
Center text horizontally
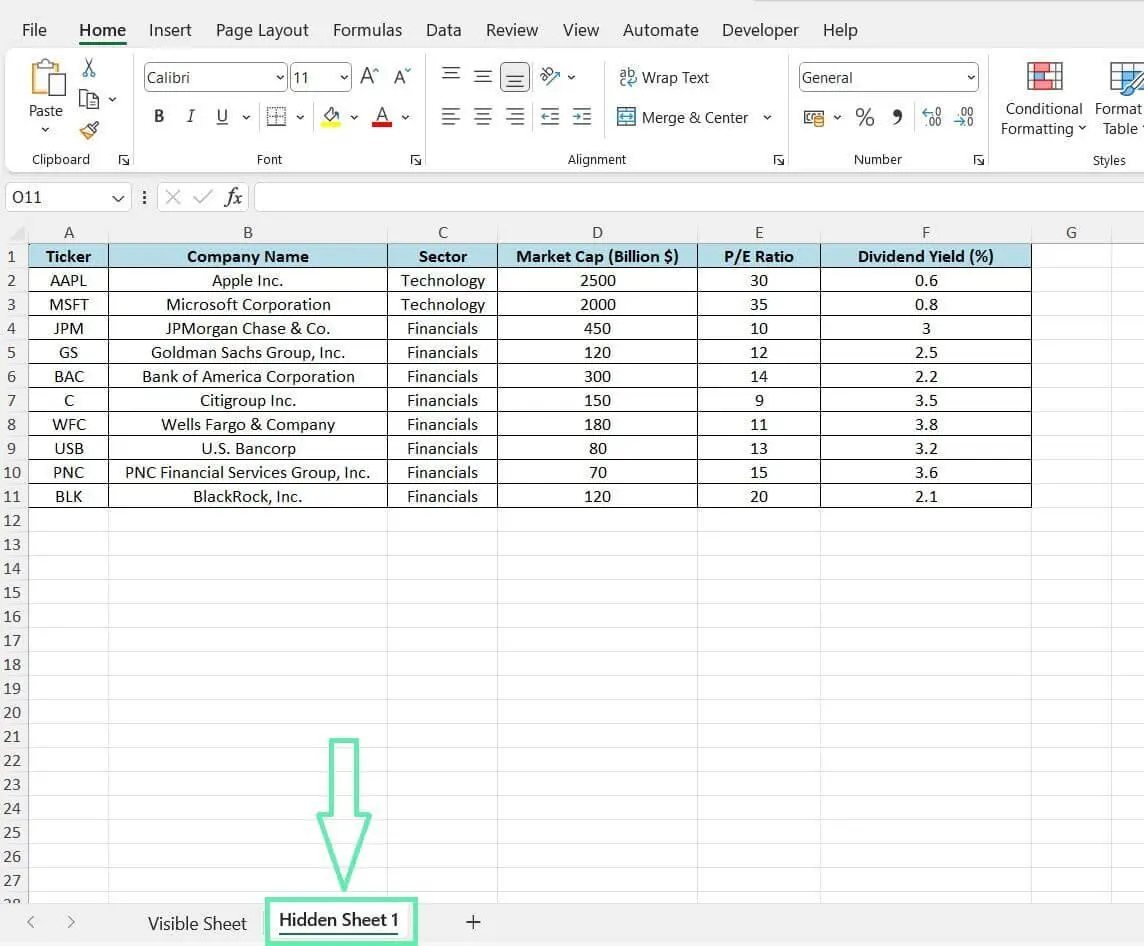pyautogui.click(x=482, y=117)
